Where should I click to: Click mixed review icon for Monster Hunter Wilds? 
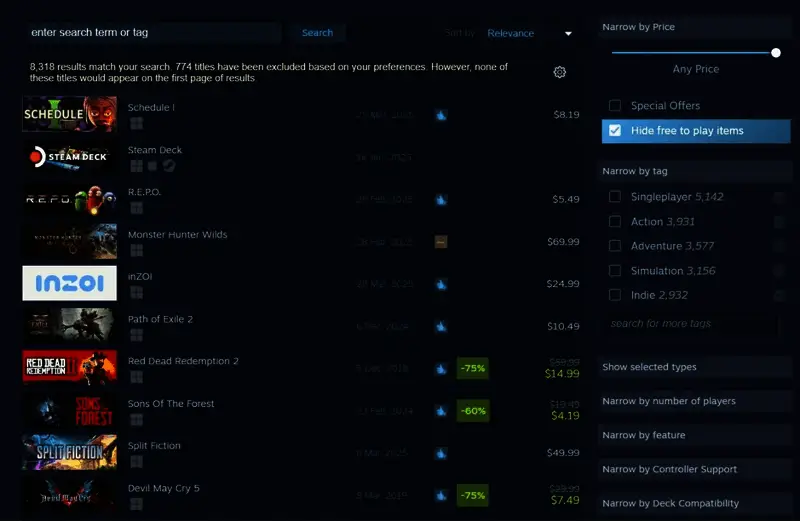pyautogui.click(x=441, y=242)
